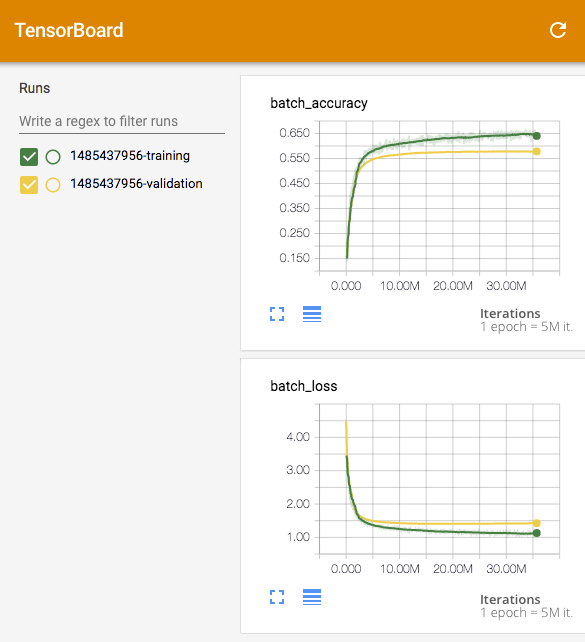585x642 pixels.
Task: Uncheck the 1485437956-validation run checkbox
Action: click(x=29, y=185)
